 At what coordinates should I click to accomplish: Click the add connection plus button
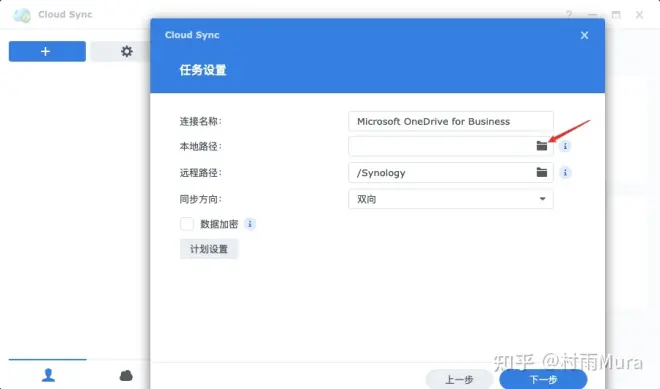tap(47, 51)
